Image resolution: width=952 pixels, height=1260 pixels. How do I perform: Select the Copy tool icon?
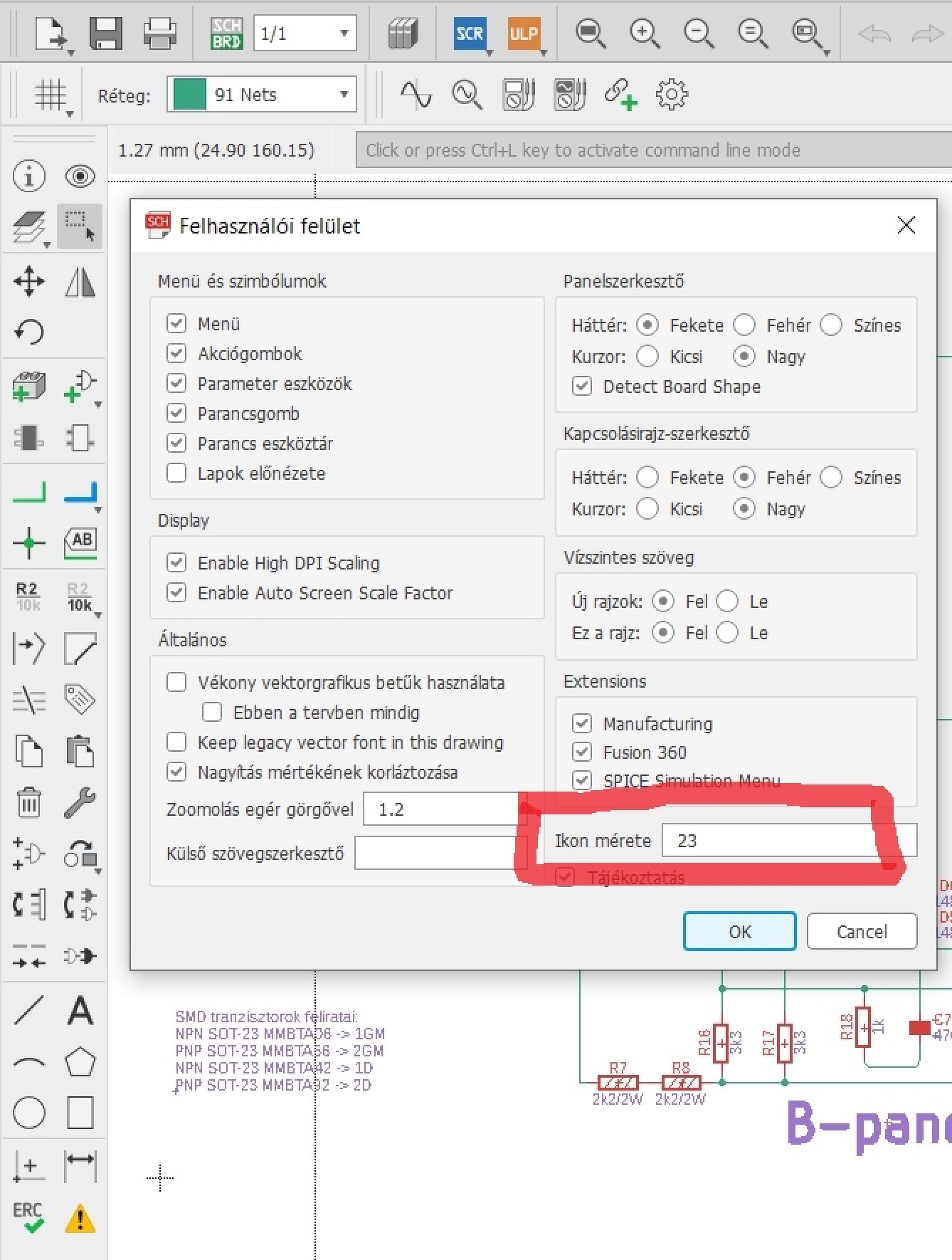coord(29,751)
